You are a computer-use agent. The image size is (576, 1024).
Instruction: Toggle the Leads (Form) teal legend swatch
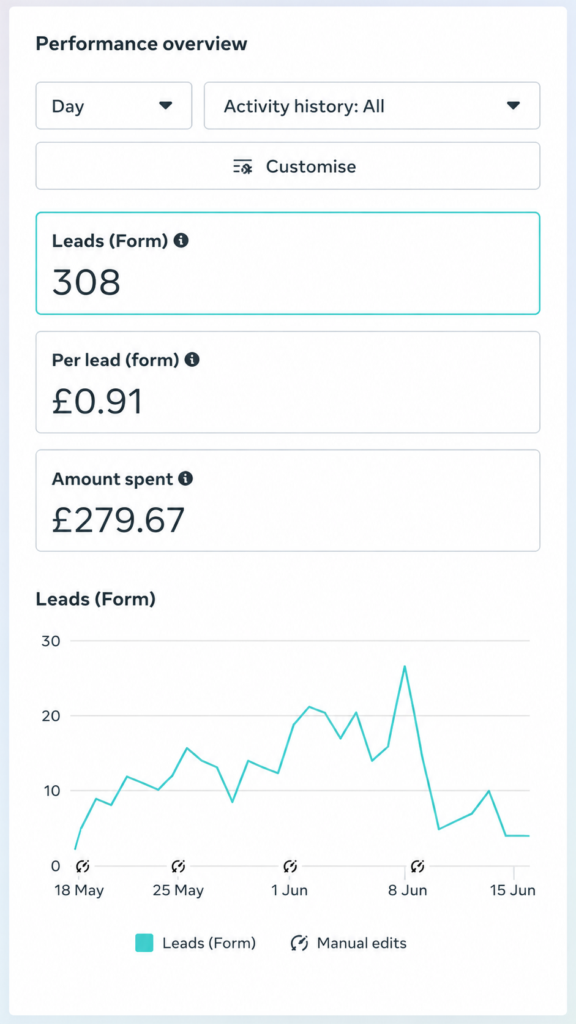click(144, 943)
